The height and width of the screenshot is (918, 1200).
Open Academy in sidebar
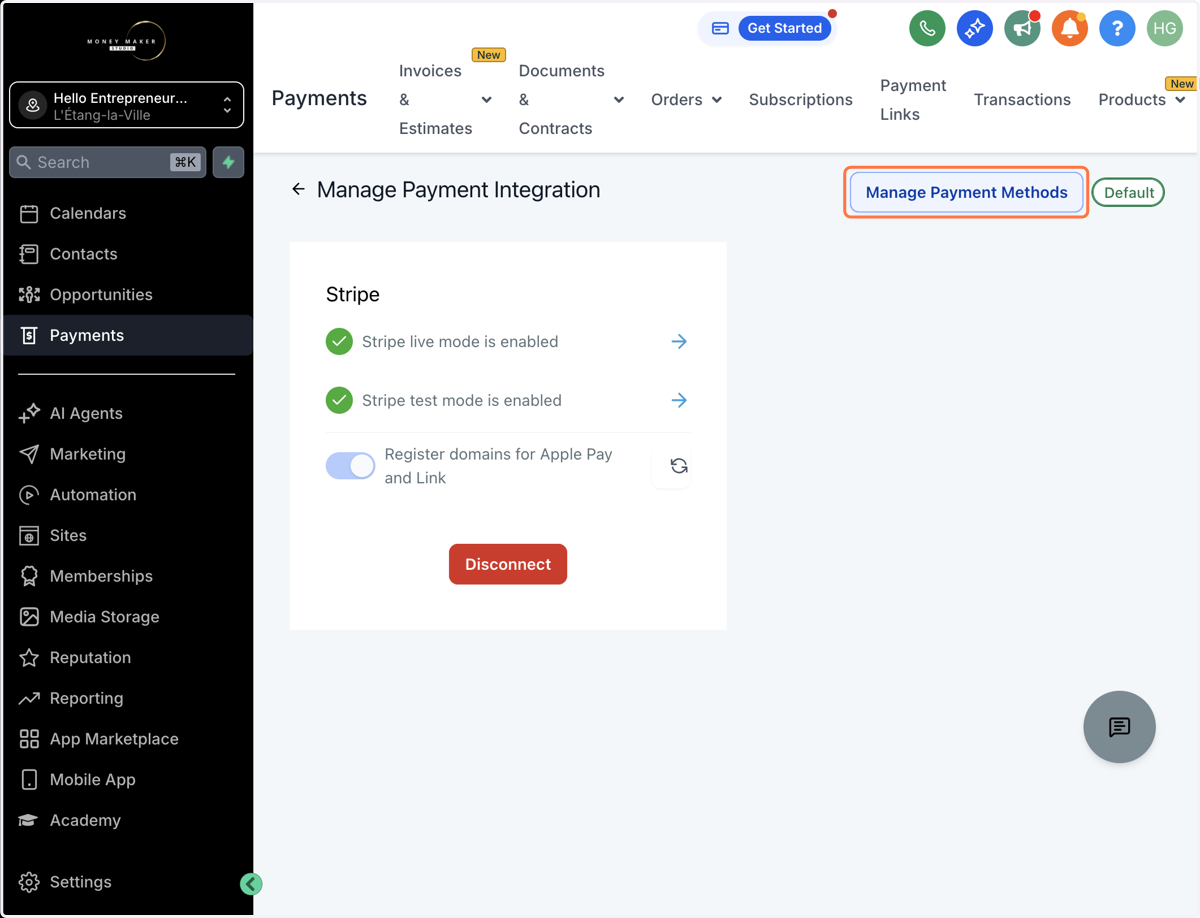[127, 820]
